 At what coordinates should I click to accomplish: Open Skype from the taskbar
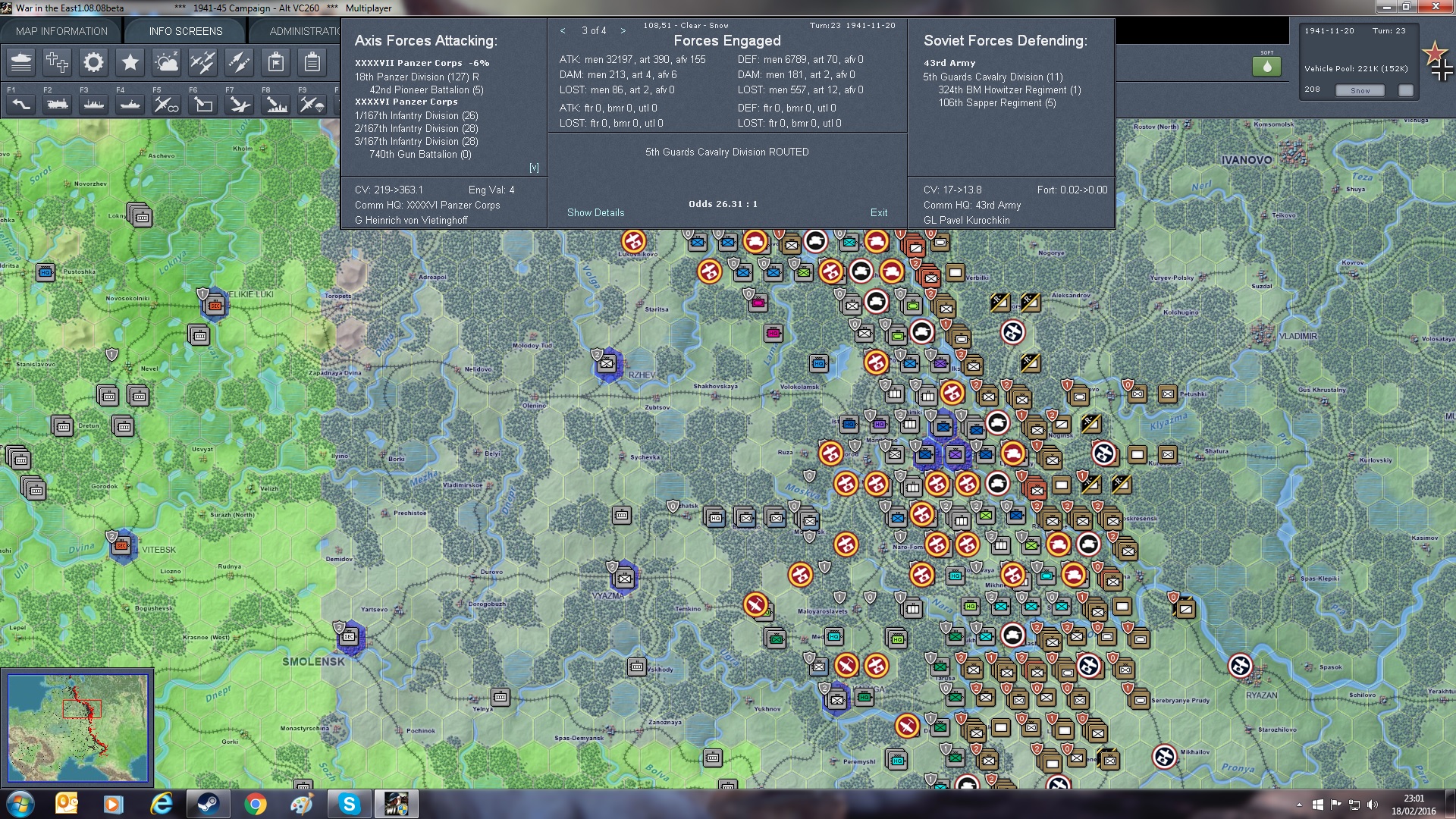[x=349, y=804]
